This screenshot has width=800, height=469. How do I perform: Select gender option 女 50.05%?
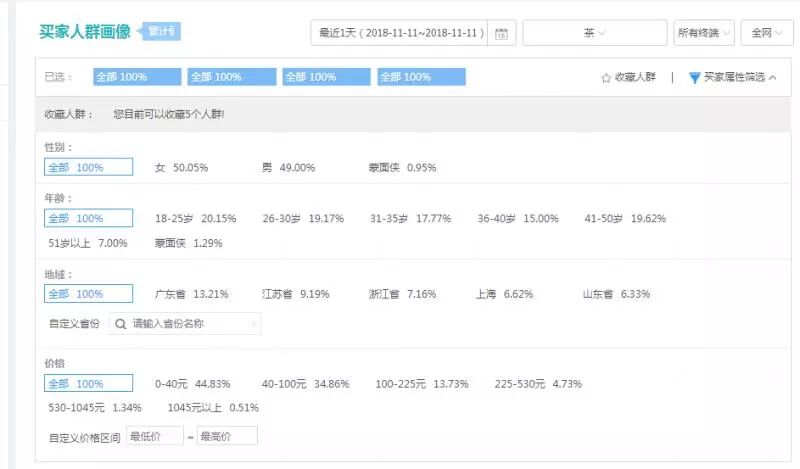[182, 167]
